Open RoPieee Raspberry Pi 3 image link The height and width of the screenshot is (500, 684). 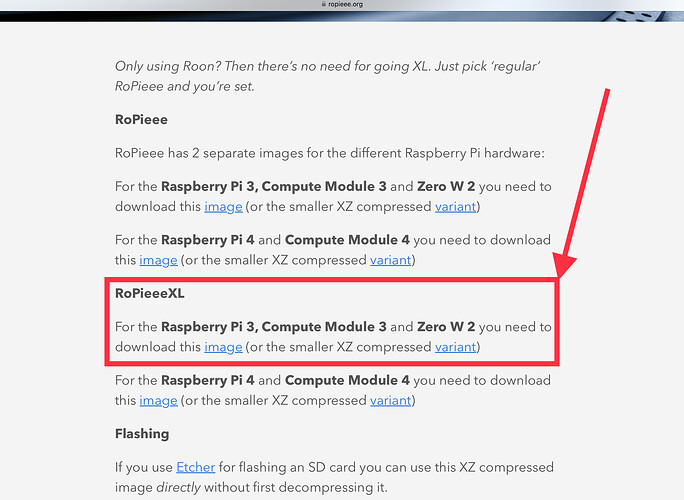point(223,206)
